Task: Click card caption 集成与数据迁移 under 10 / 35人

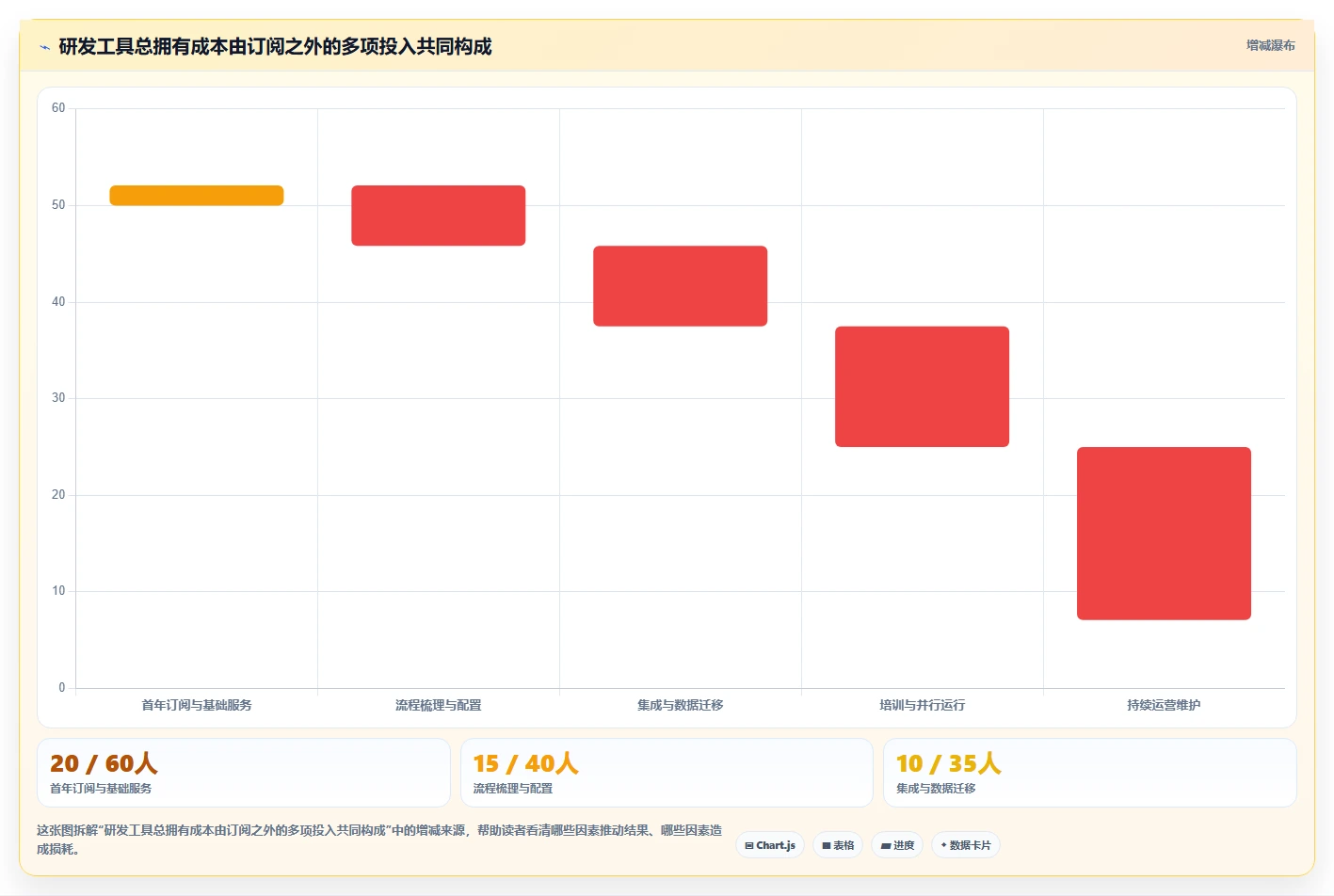Action: point(936,789)
